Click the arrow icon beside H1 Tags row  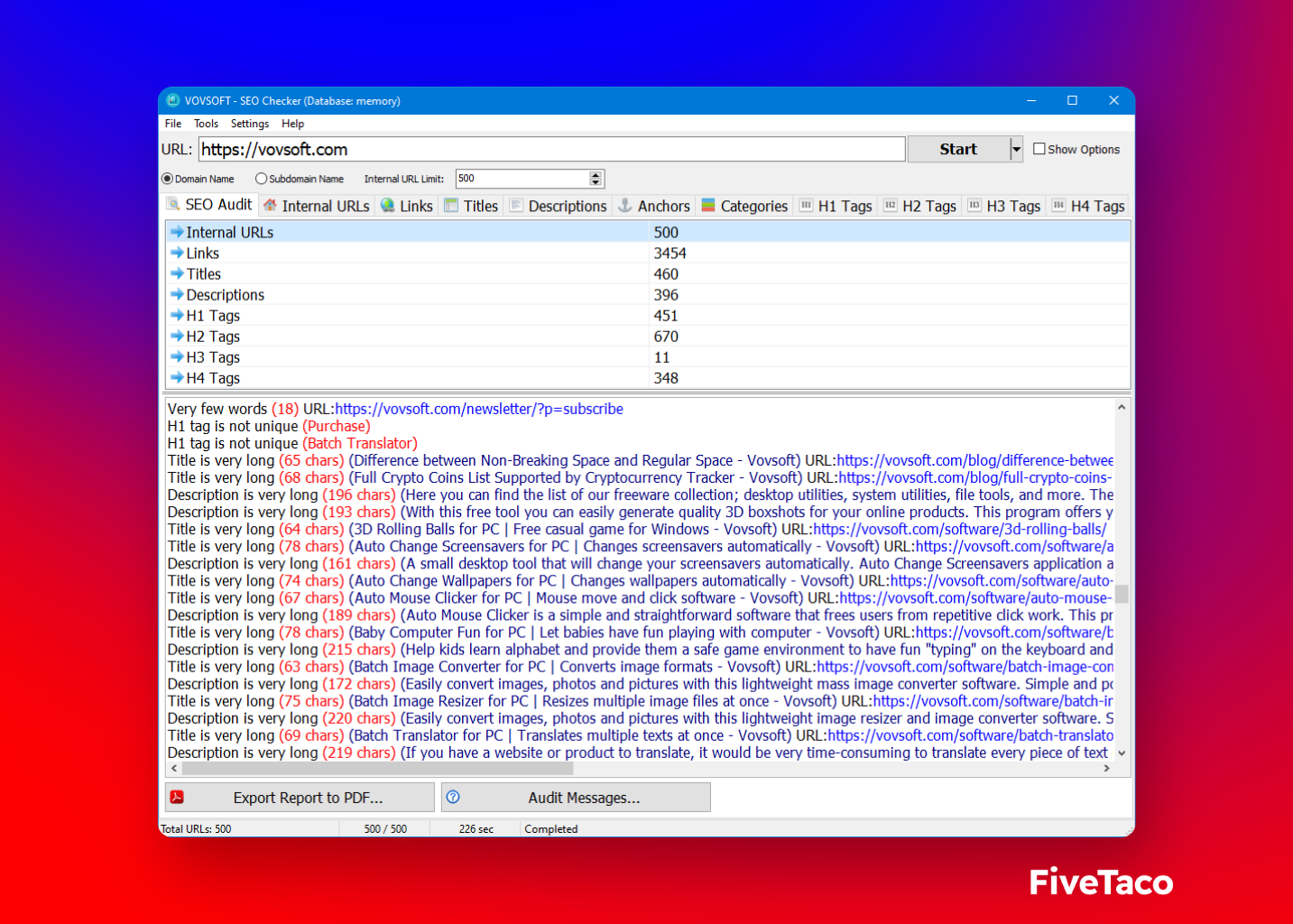pyautogui.click(x=177, y=315)
